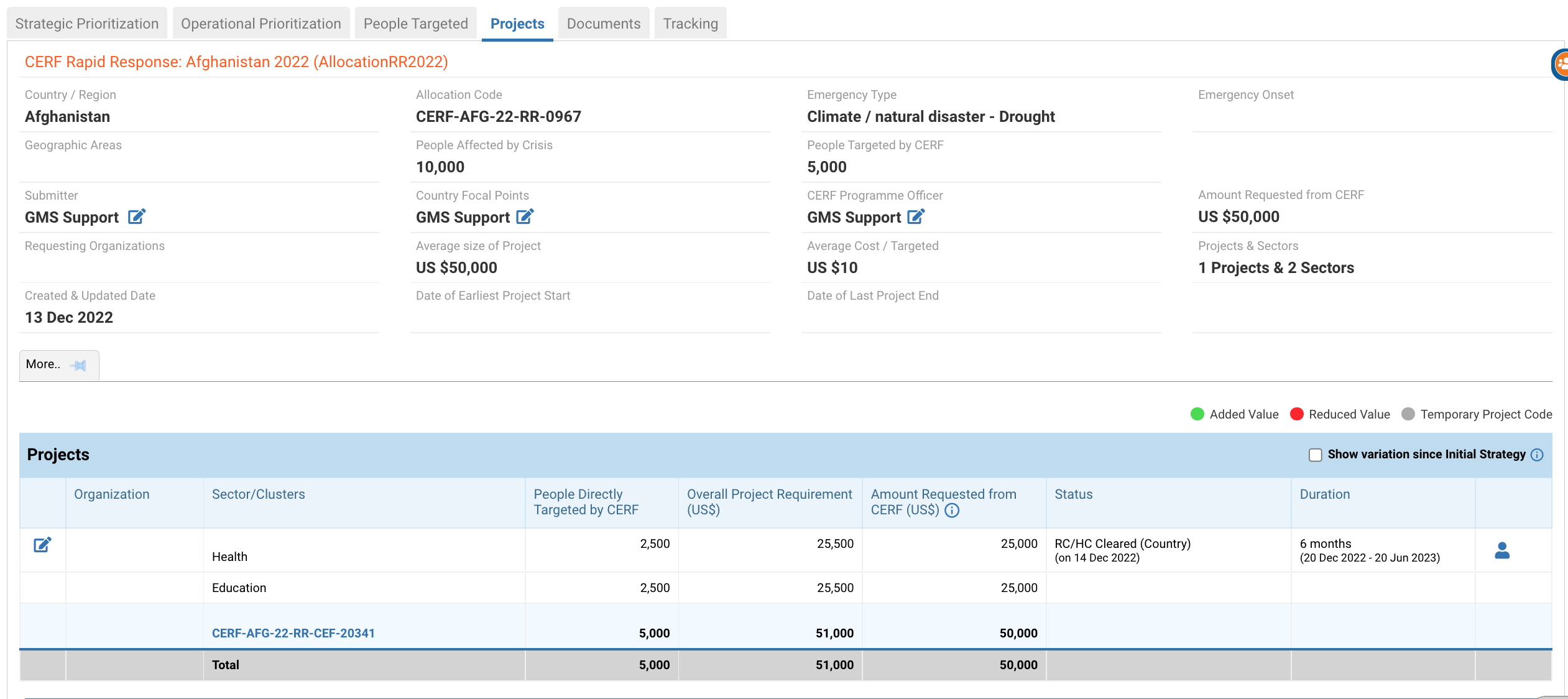Click the red Reduced Value legend dot
The width and height of the screenshot is (1568, 699).
point(1296,414)
